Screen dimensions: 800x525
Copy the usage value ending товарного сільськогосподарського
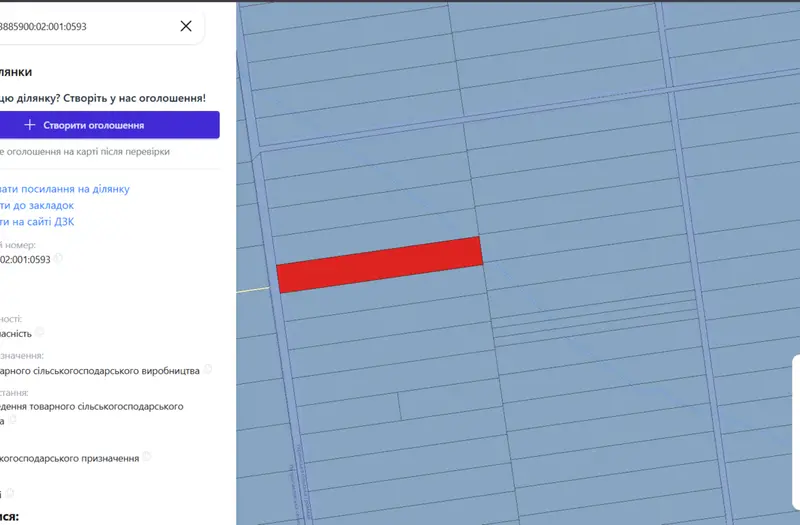pos(12,420)
